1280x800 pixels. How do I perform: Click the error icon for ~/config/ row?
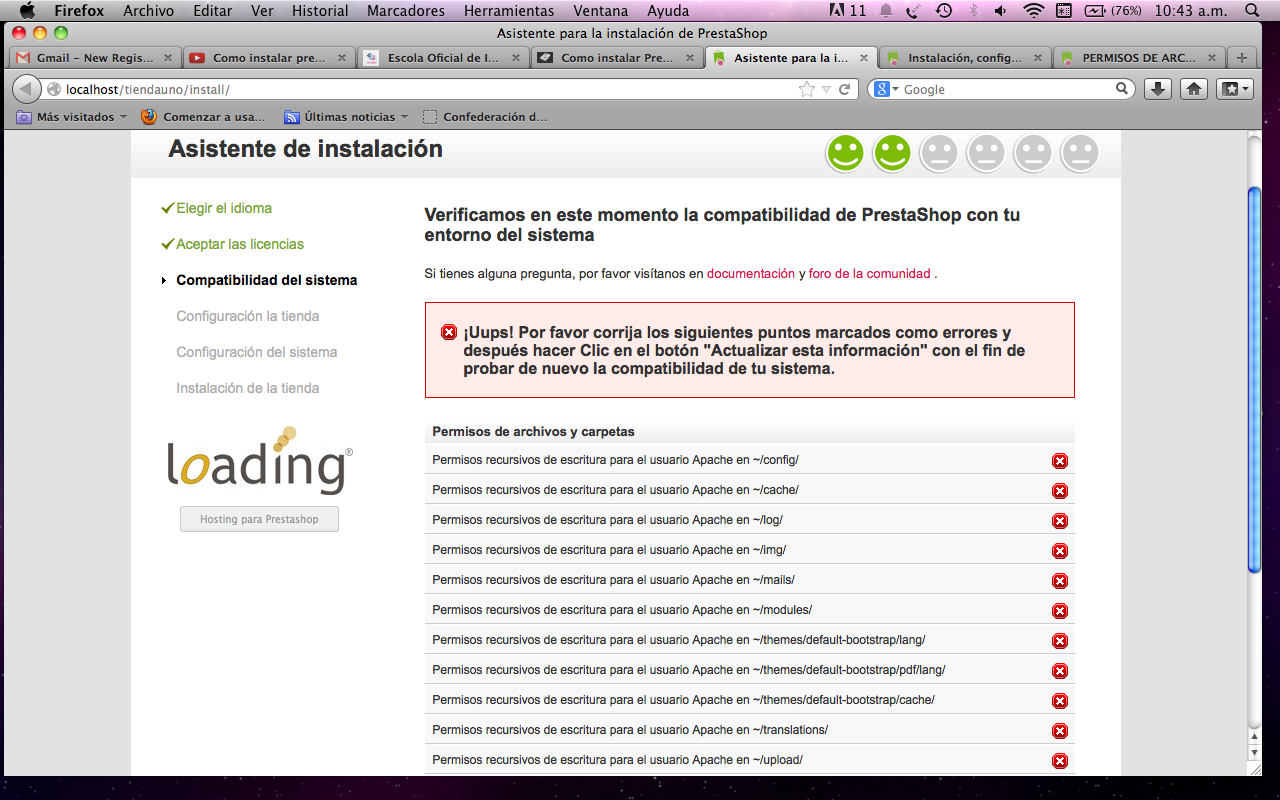pos(1060,461)
